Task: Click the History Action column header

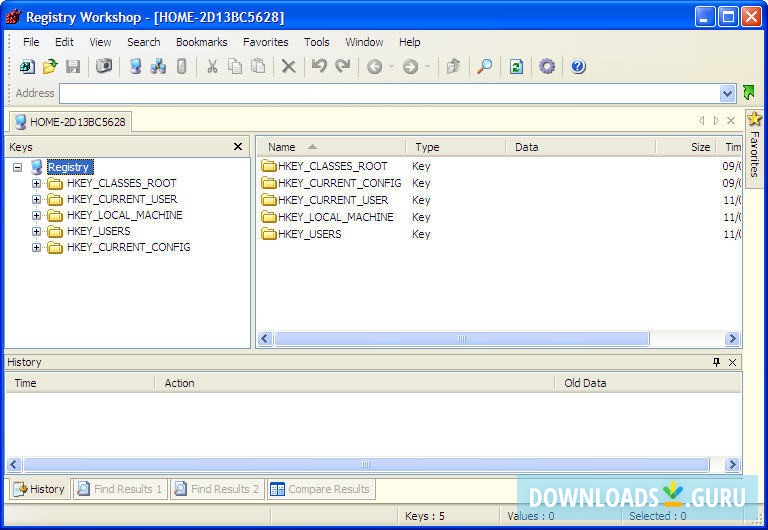Action: click(355, 383)
